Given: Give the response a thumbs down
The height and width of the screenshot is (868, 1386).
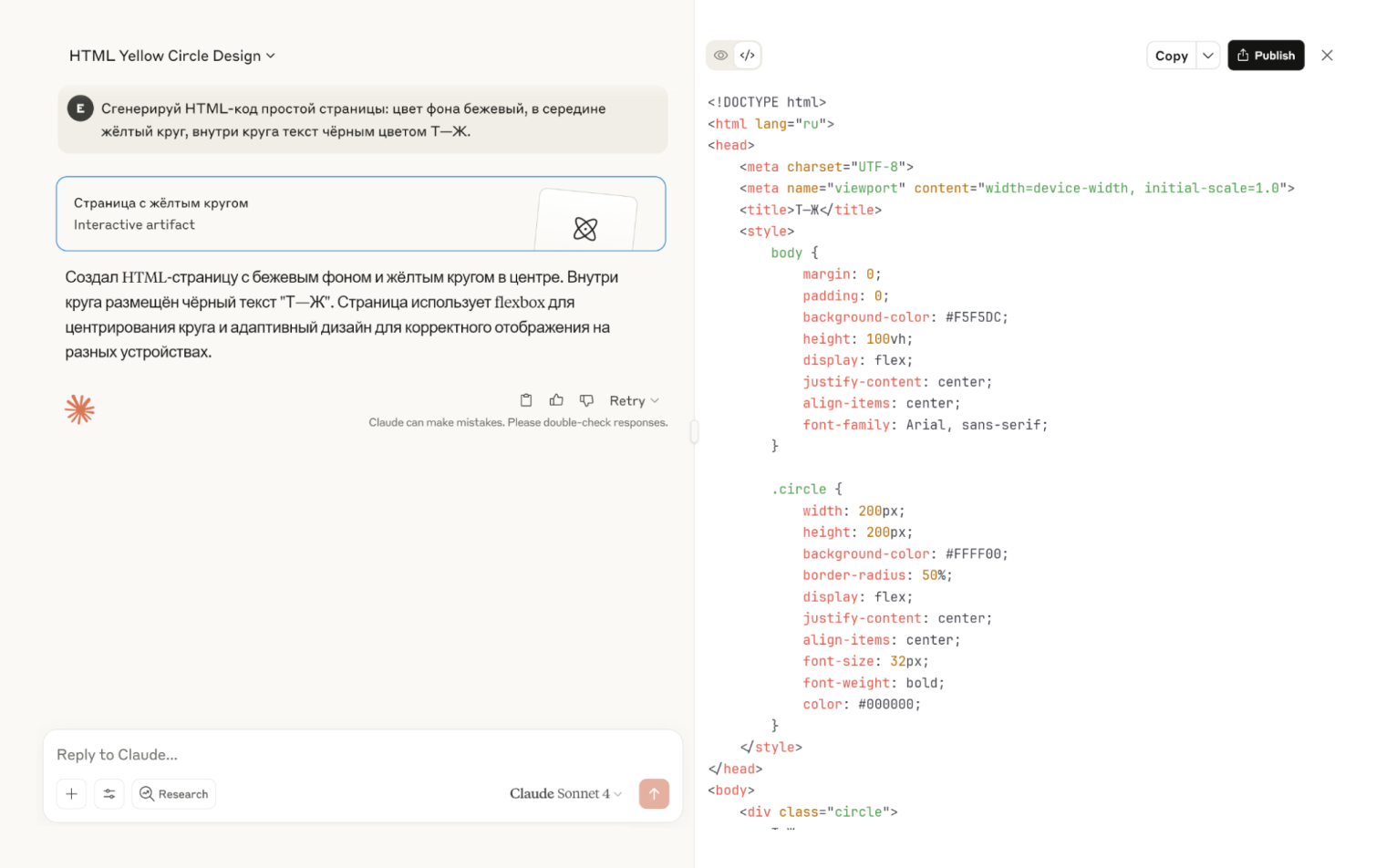Looking at the screenshot, I should [x=586, y=400].
